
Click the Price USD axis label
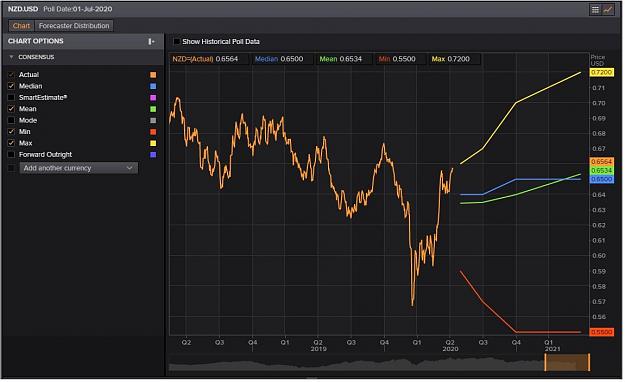(x=597, y=60)
